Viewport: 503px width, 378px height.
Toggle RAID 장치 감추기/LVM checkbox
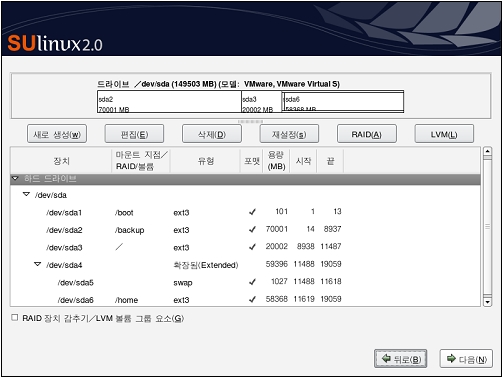point(14,317)
